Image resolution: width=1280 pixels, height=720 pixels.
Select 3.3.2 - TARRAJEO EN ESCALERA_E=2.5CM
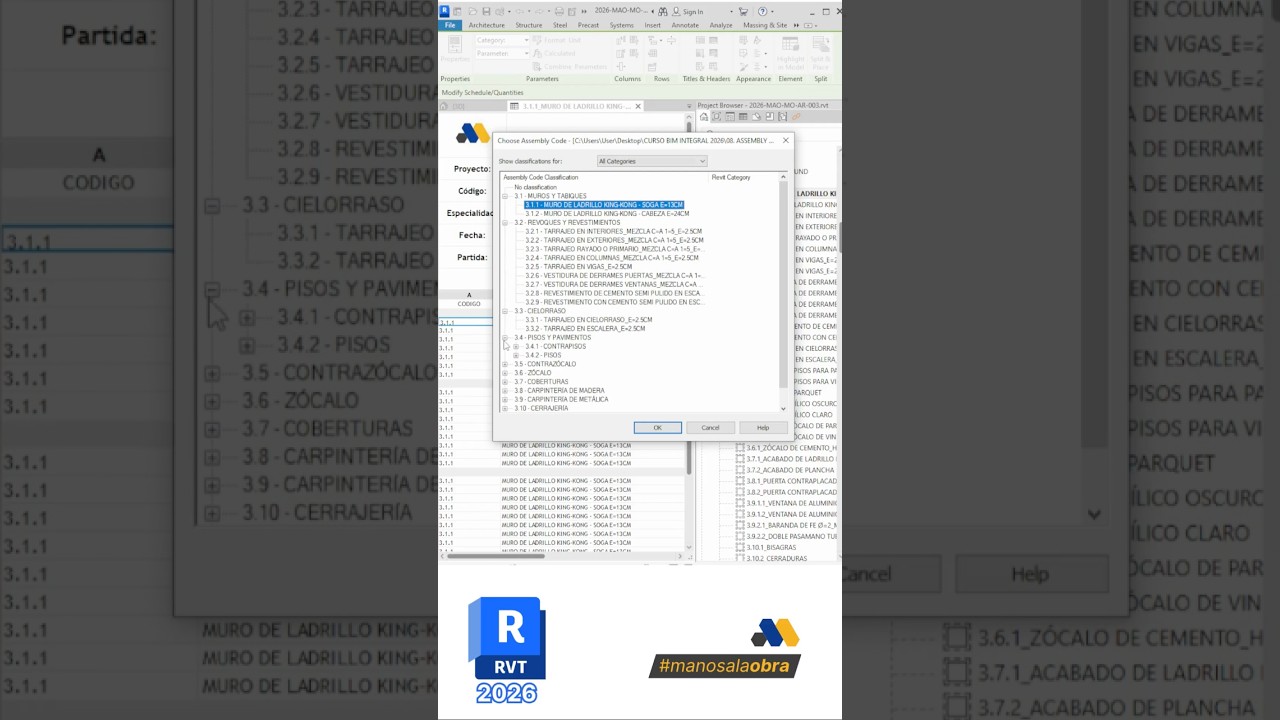(x=585, y=329)
